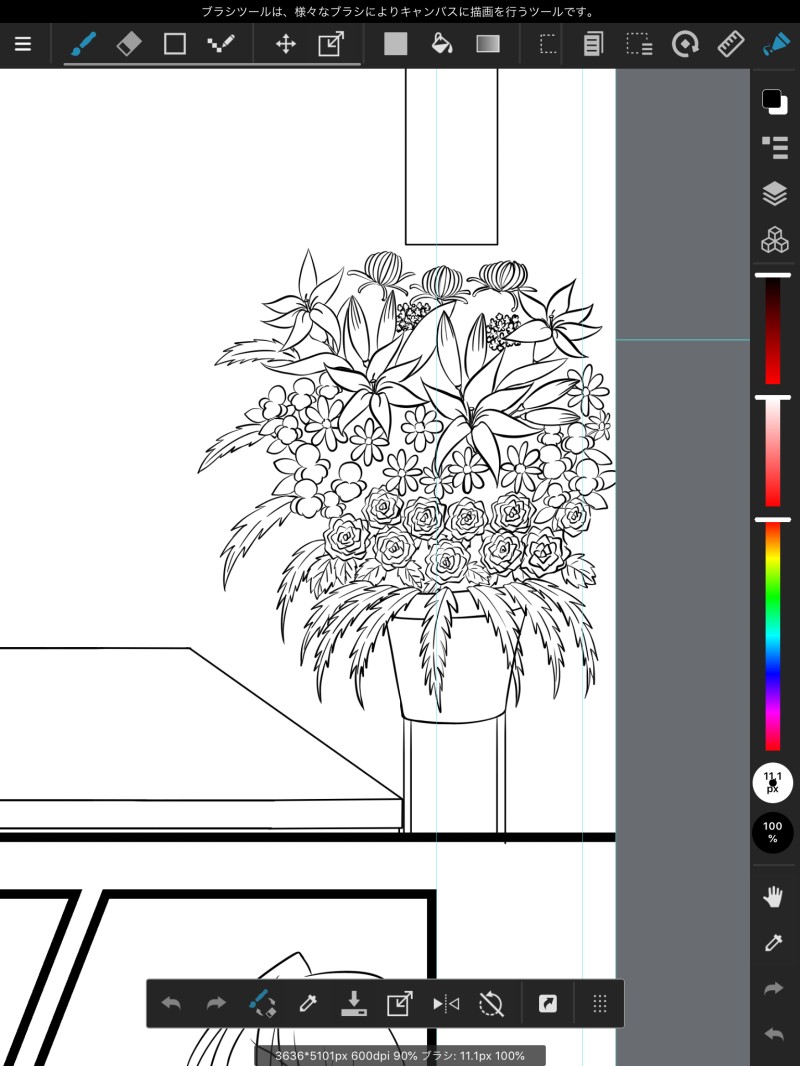Toggle brush/eraser swap in bottom toolbar
Screen dimensions: 800x1066
click(262, 1003)
